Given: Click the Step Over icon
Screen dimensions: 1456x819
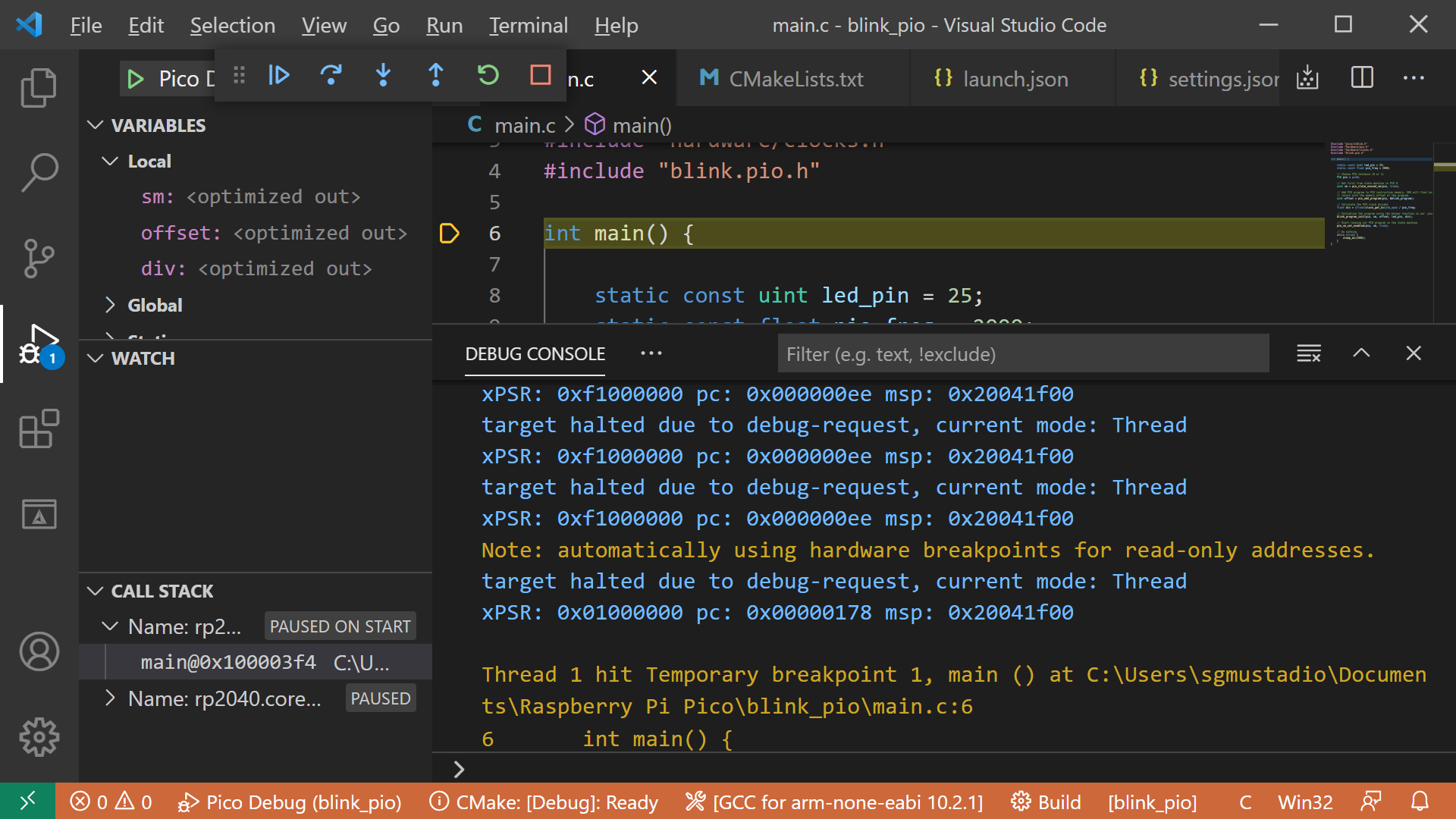Looking at the screenshot, I should (331, 75).
